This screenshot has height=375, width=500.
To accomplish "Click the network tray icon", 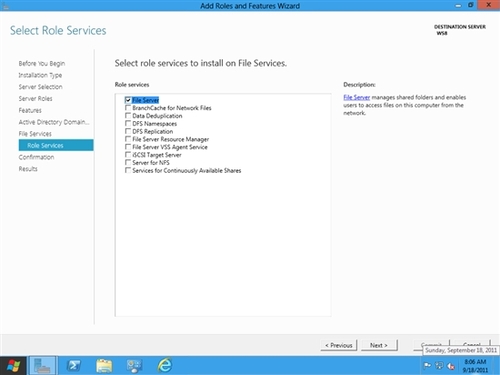I will coord(439,366).
